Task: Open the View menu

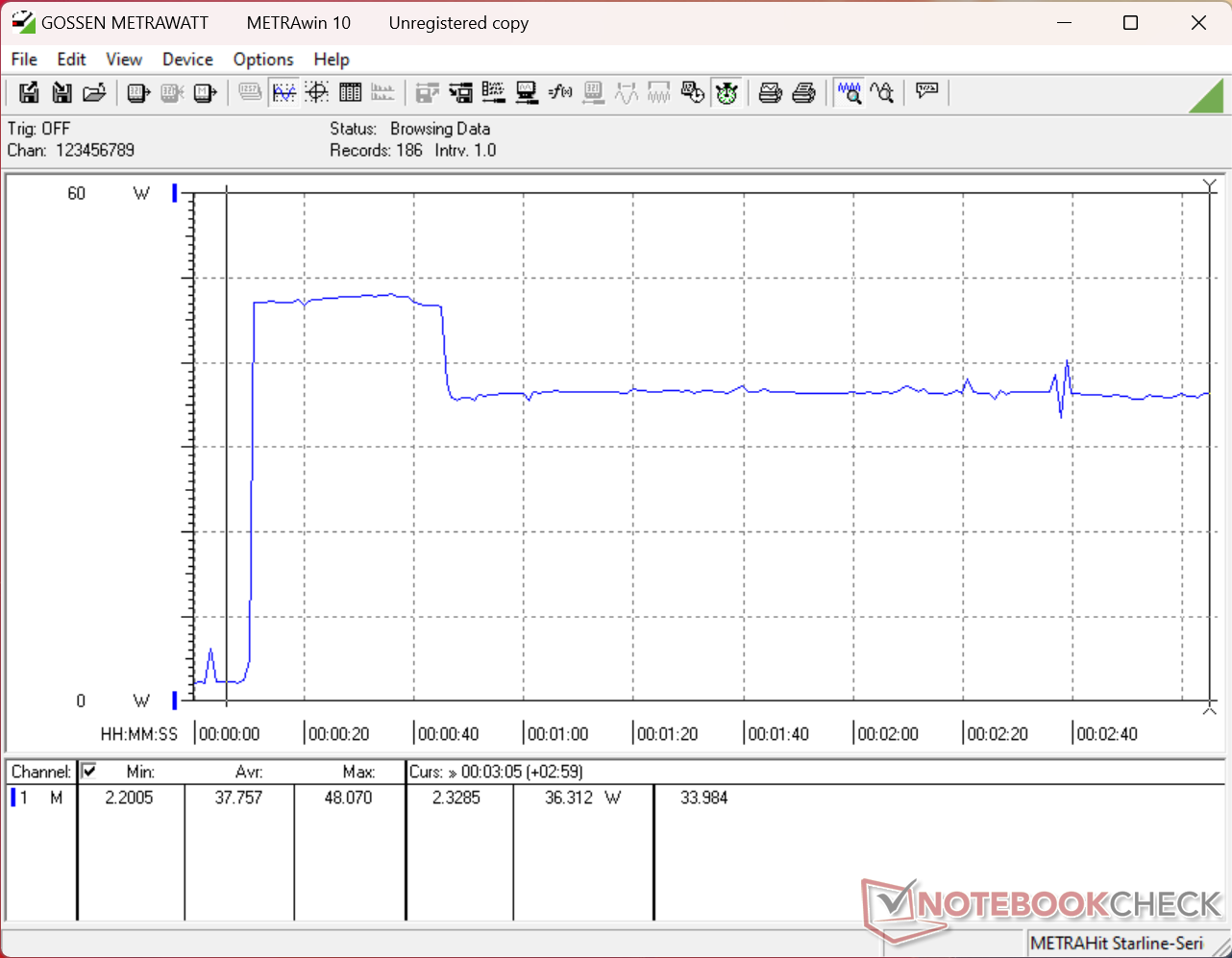Action: [x=124, y=60]
